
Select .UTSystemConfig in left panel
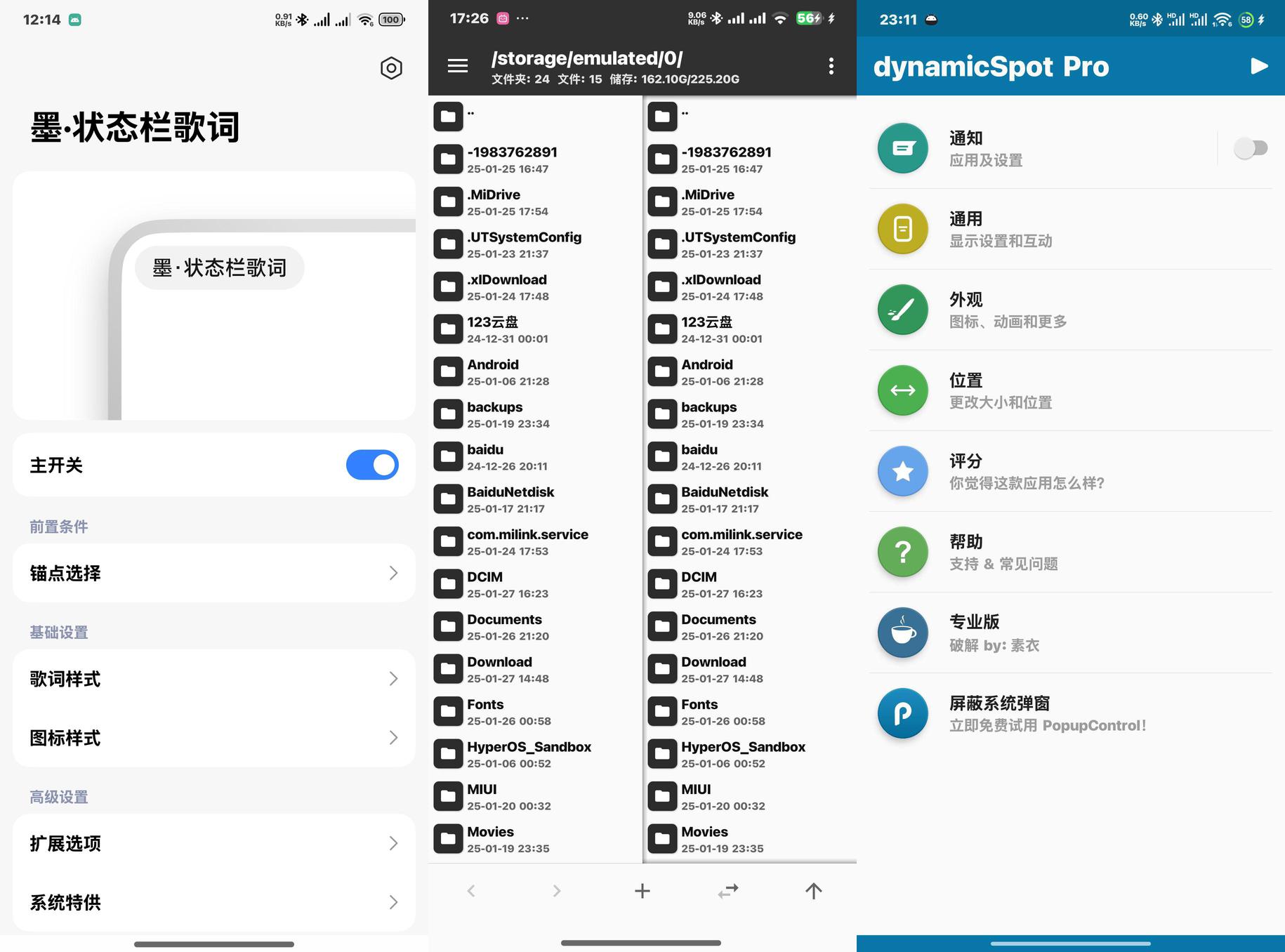point(535,244)
